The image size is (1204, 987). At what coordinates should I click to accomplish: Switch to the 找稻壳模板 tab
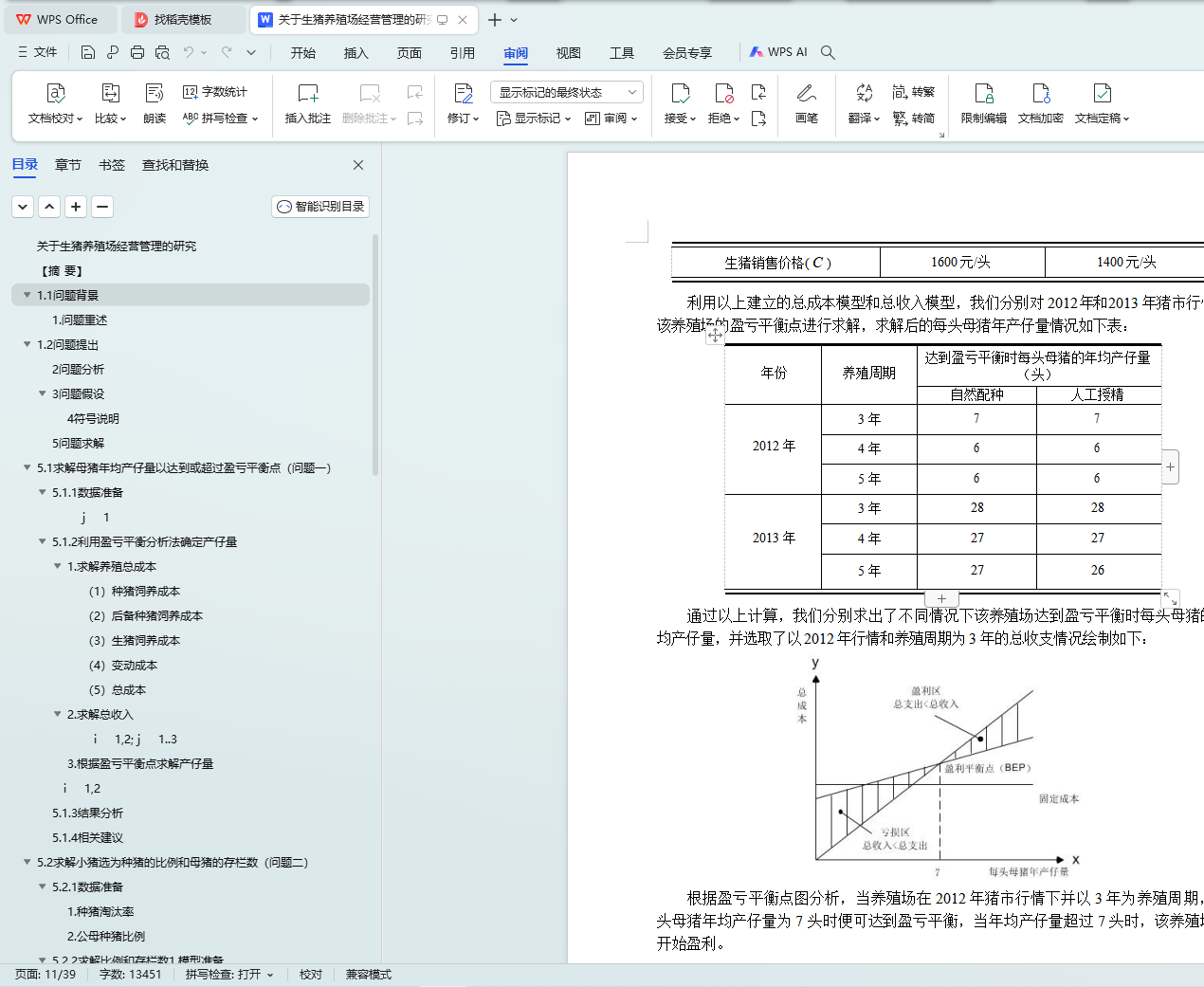(184, 19)
